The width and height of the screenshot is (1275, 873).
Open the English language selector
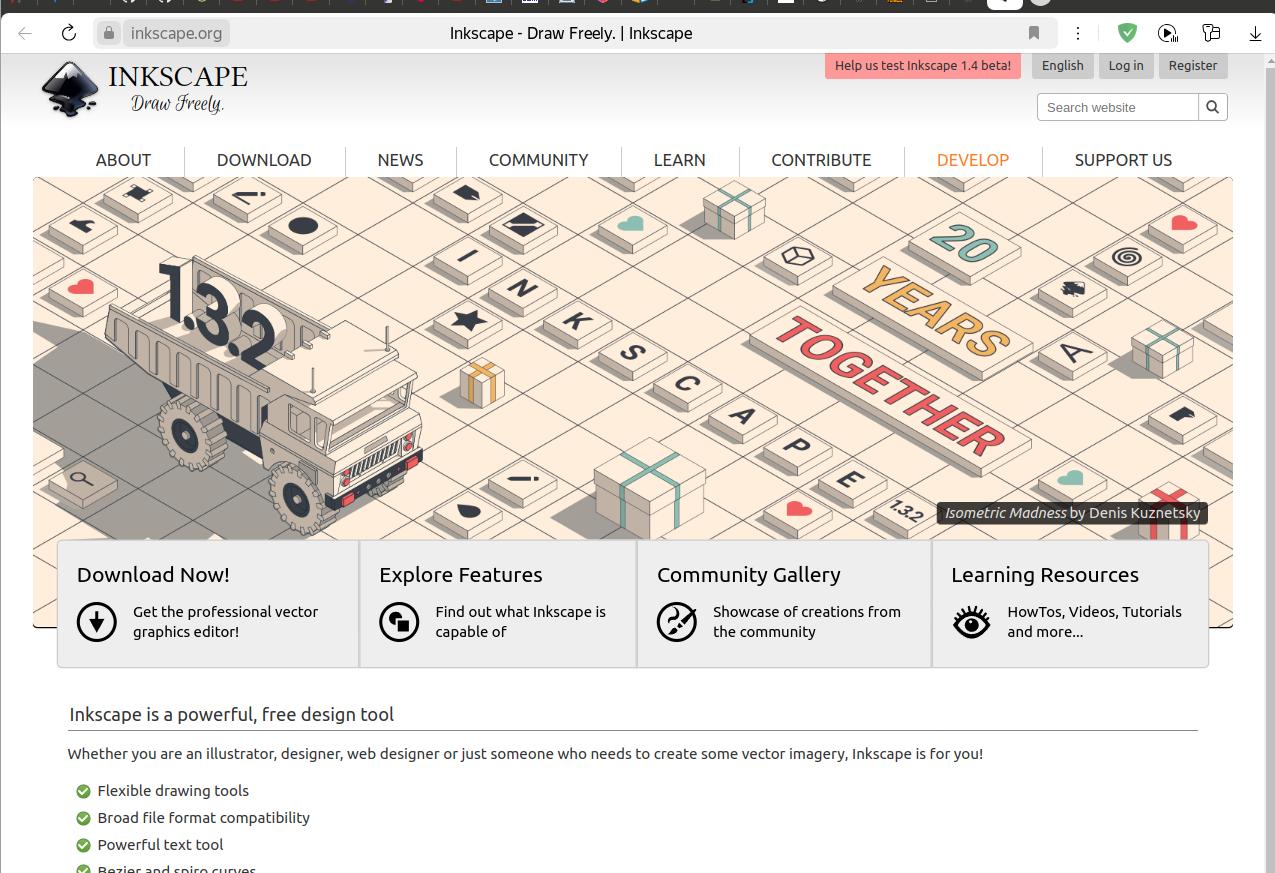point(1062,66)
